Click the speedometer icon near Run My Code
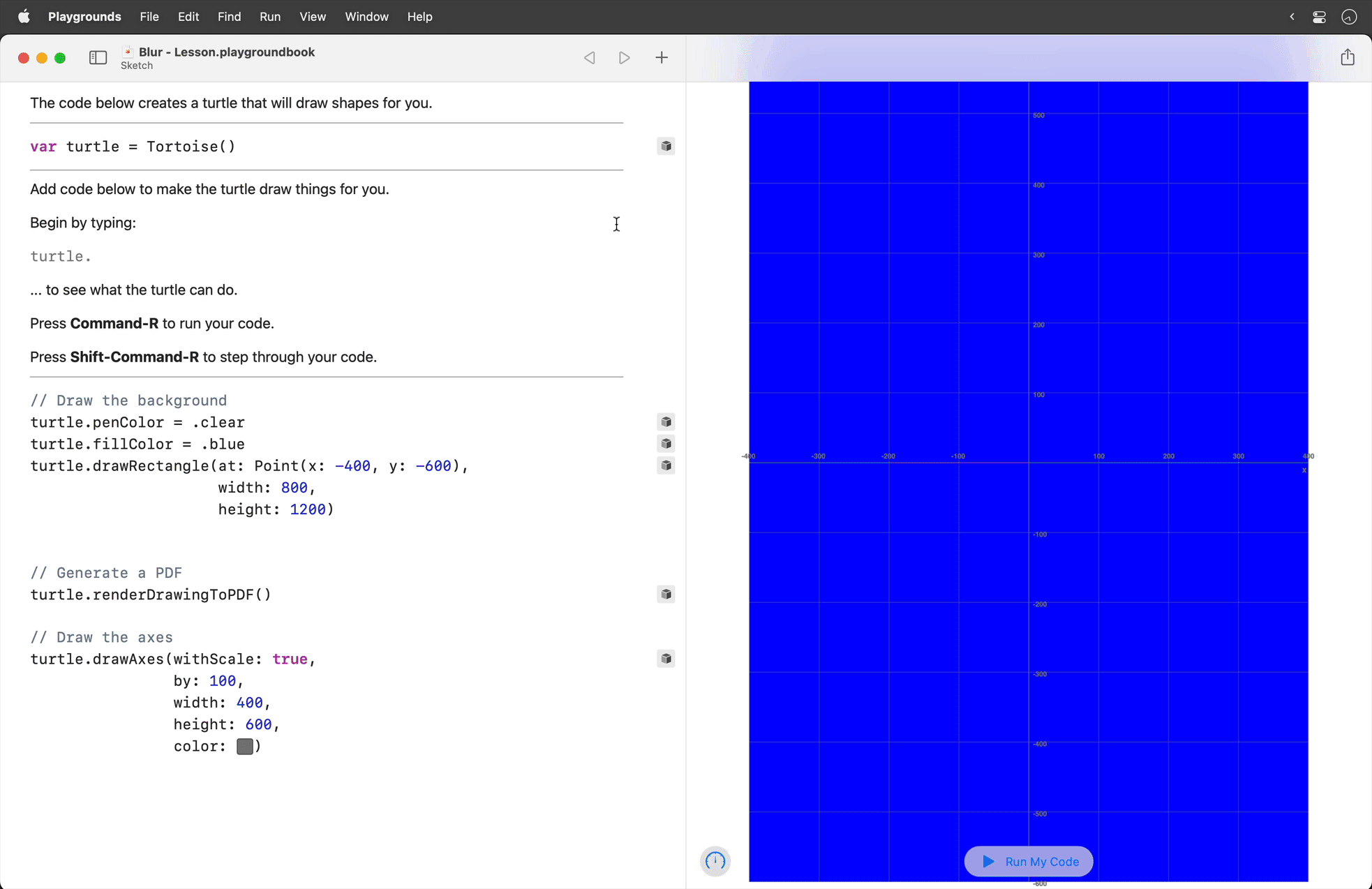 point(715,861)
